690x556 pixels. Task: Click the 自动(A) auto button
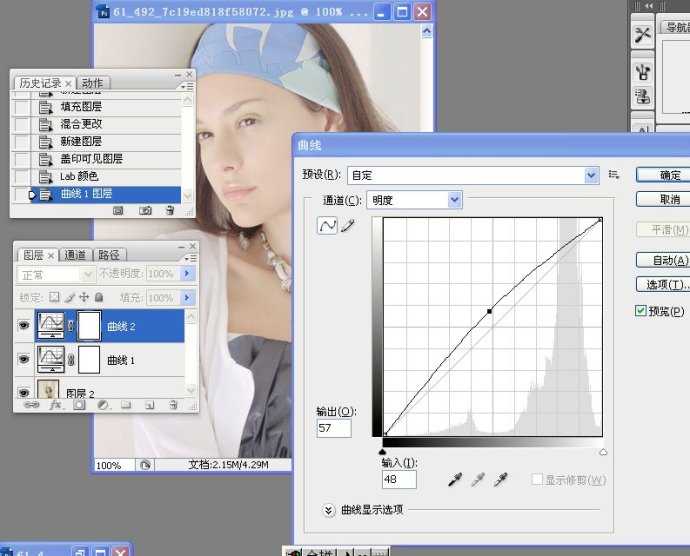(663, 260)
